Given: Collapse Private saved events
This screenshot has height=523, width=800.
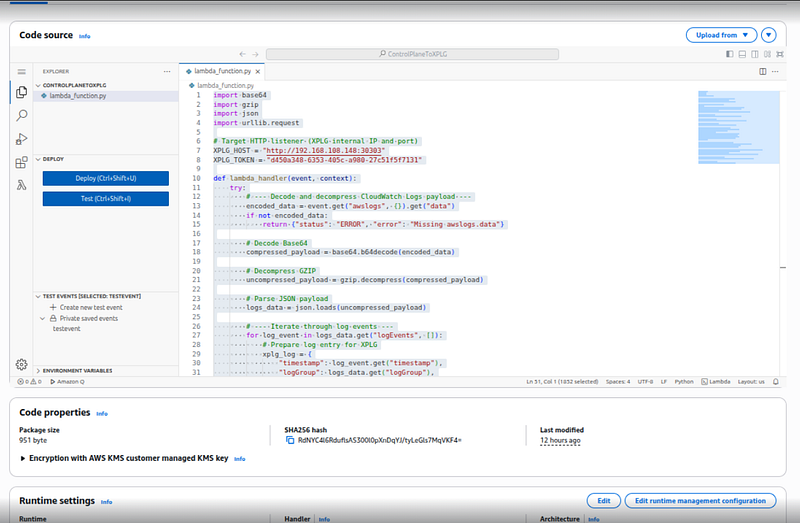Looking at the screenshot, I should (43, 318).
